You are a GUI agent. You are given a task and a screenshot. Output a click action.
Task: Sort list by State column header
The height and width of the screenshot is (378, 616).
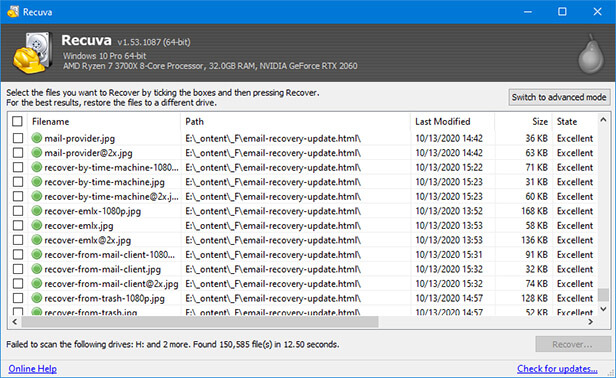pos(575,121)
